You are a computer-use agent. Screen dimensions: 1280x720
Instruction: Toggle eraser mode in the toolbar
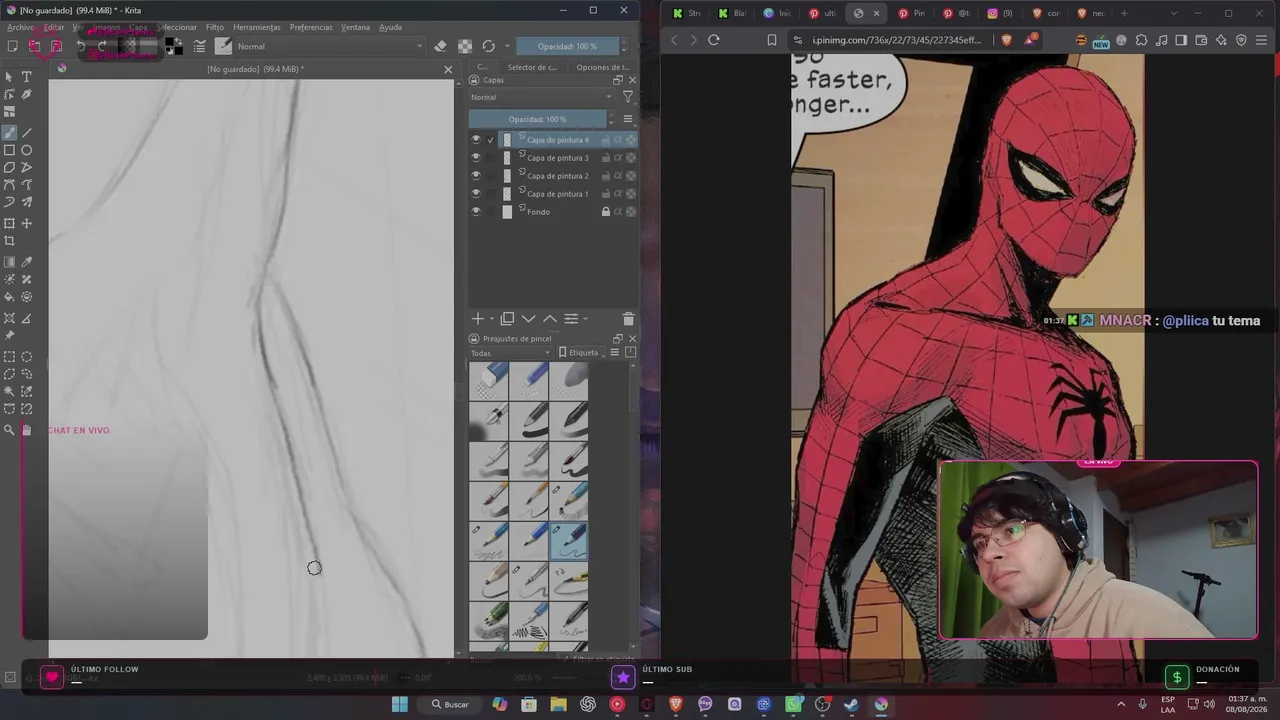click(440, 46)
